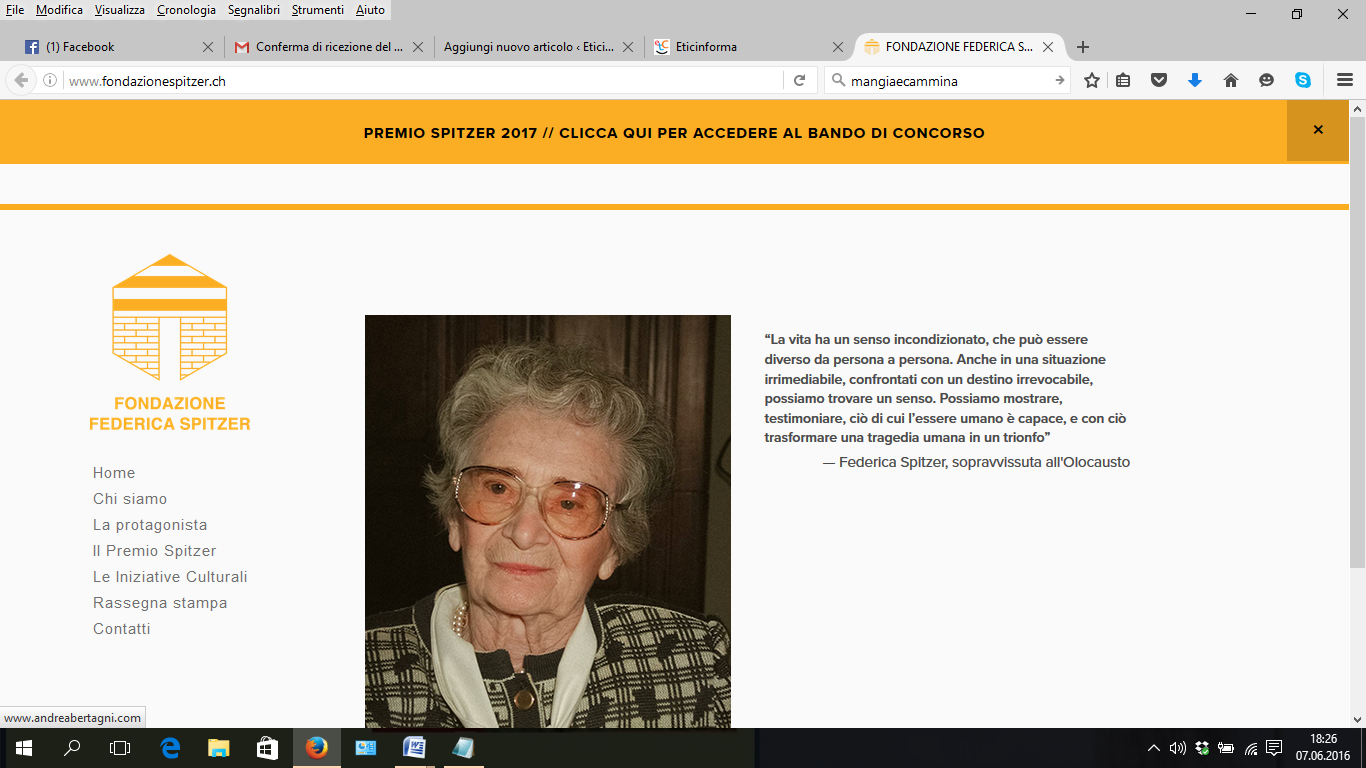Open Le Iniziative Culturali page
Viewport: 1366px width, 768px height.
pos(170,577)
